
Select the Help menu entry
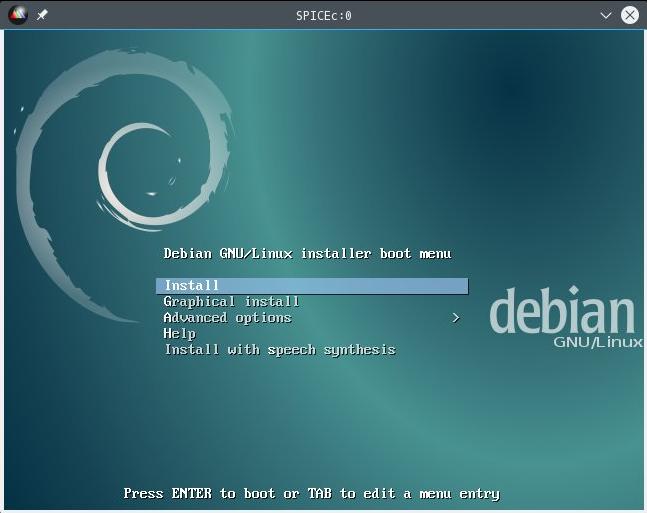179,333
